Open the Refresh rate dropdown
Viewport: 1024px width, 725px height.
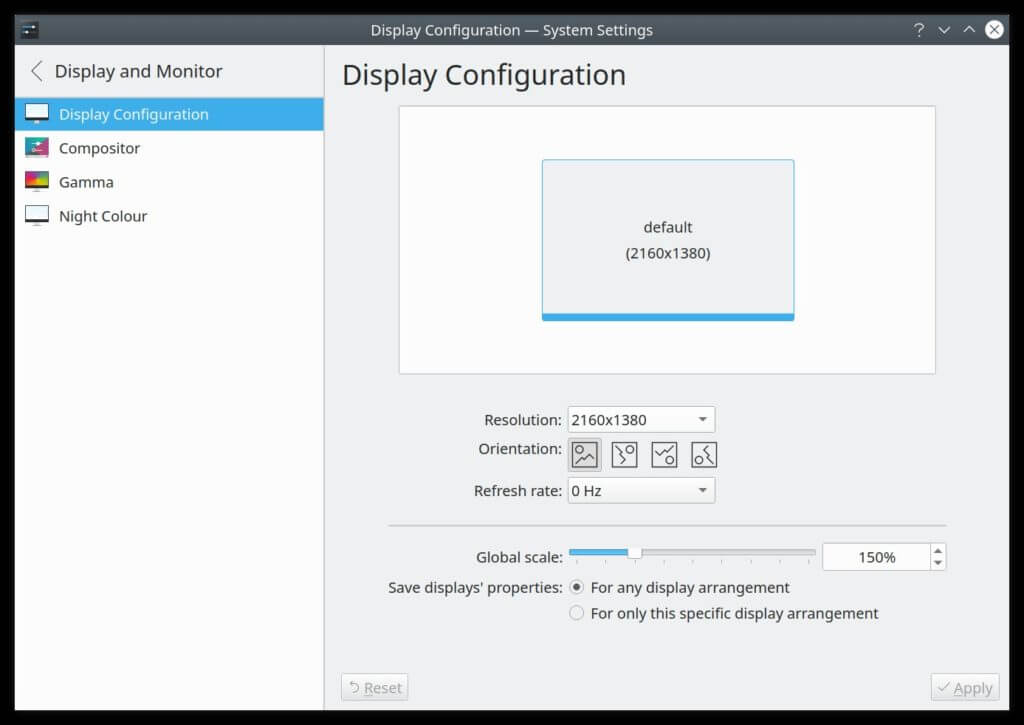pos(640,490)
